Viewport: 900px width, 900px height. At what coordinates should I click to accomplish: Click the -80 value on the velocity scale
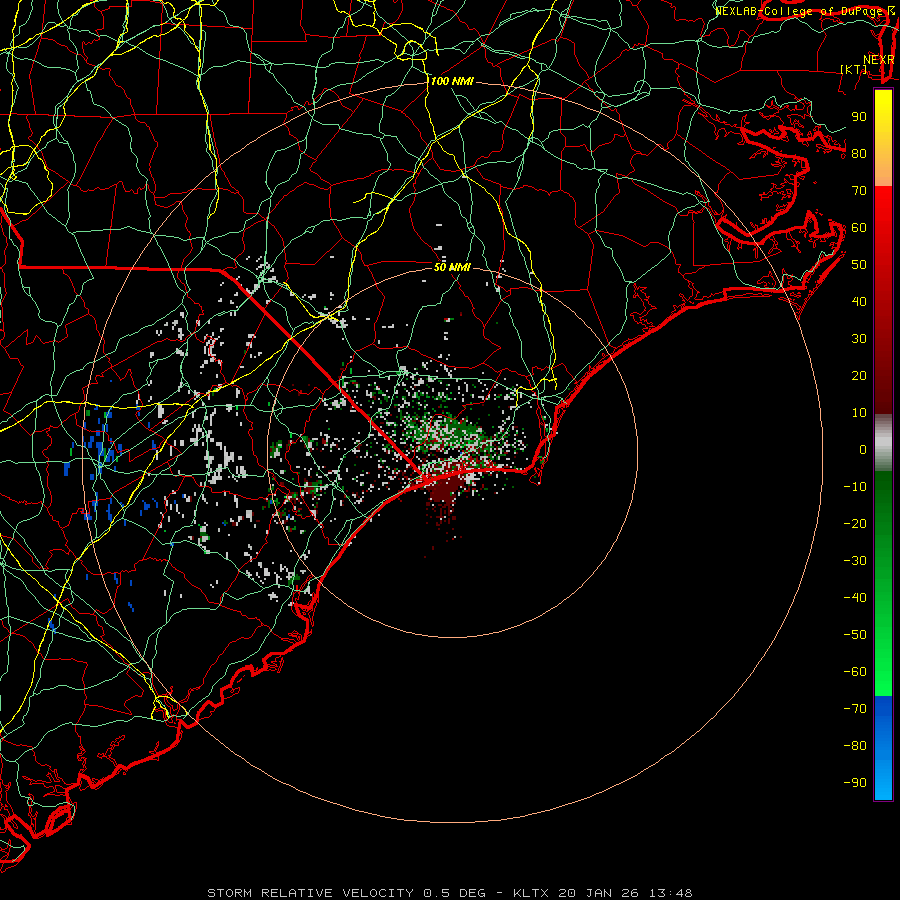(x=855, y=746)
